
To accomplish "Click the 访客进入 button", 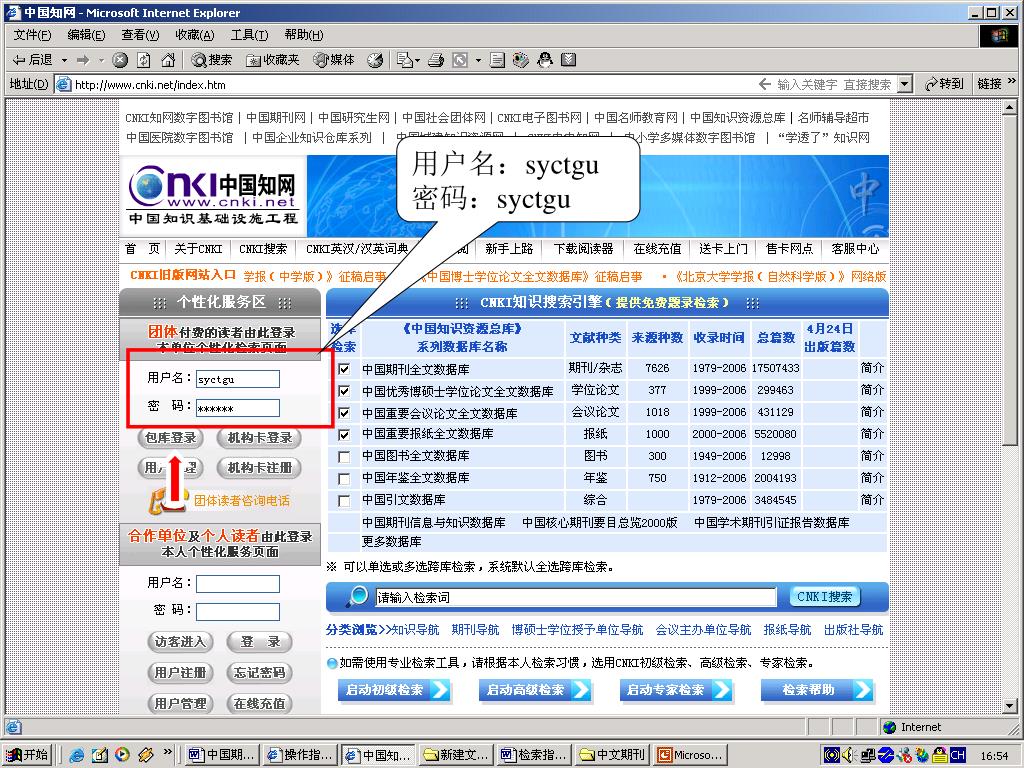I will pos(180,642).
